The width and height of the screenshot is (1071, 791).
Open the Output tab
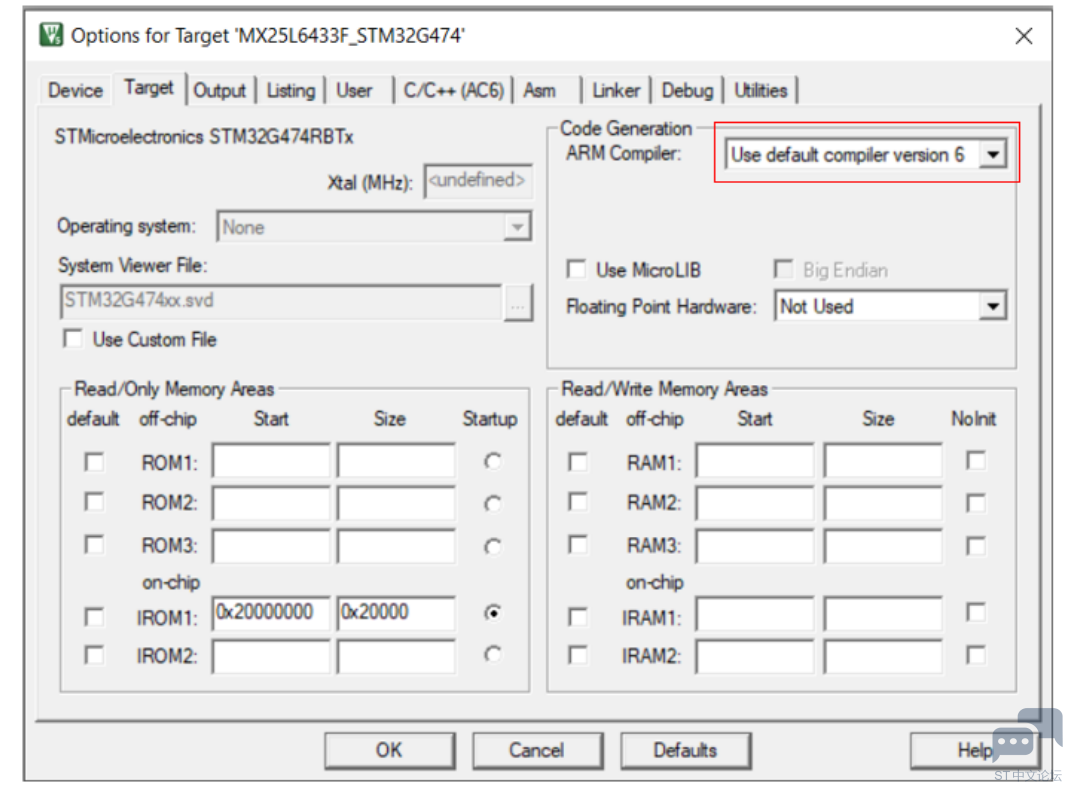coord(219,90)
